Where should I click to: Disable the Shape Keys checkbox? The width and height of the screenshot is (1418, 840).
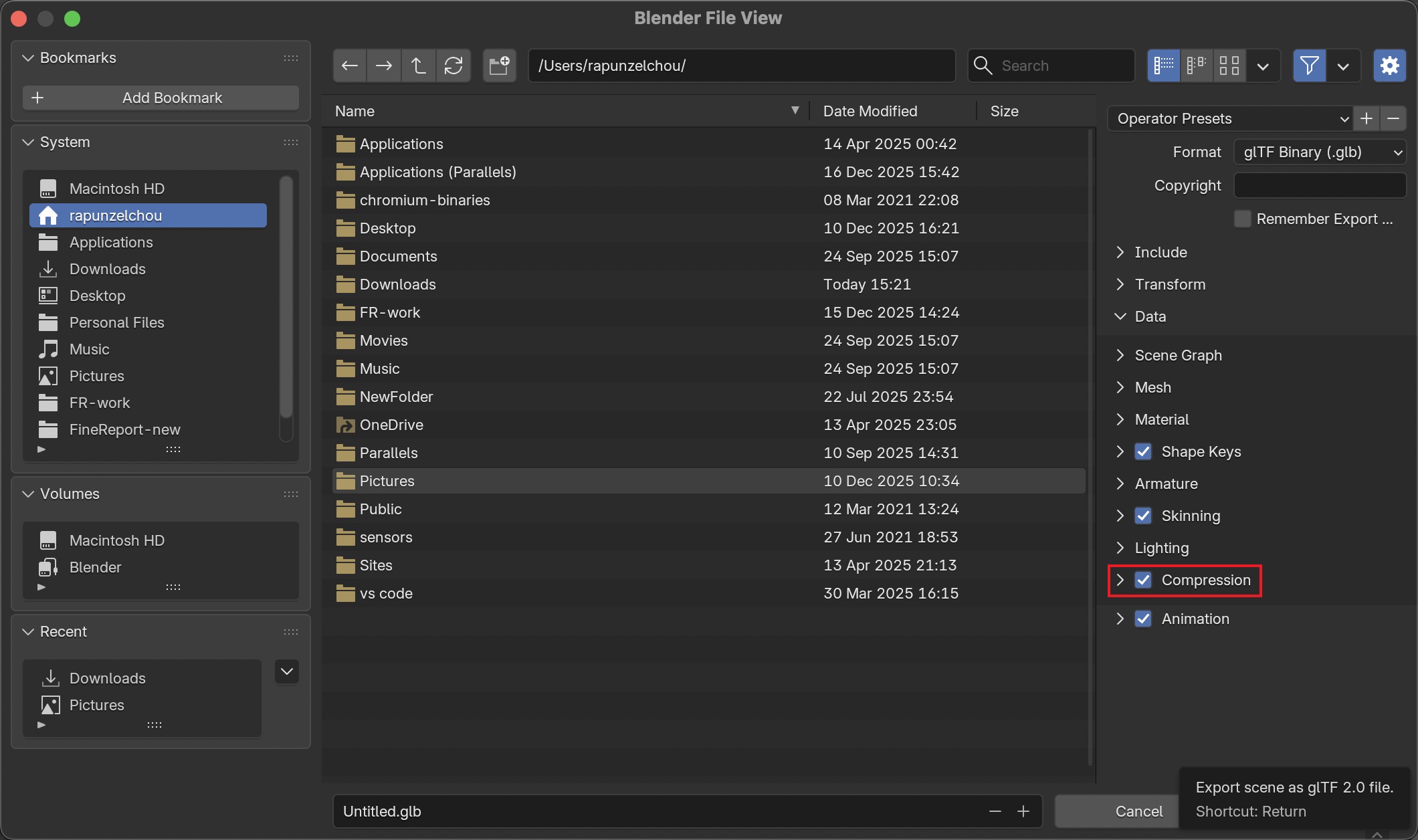point(1144,451)
